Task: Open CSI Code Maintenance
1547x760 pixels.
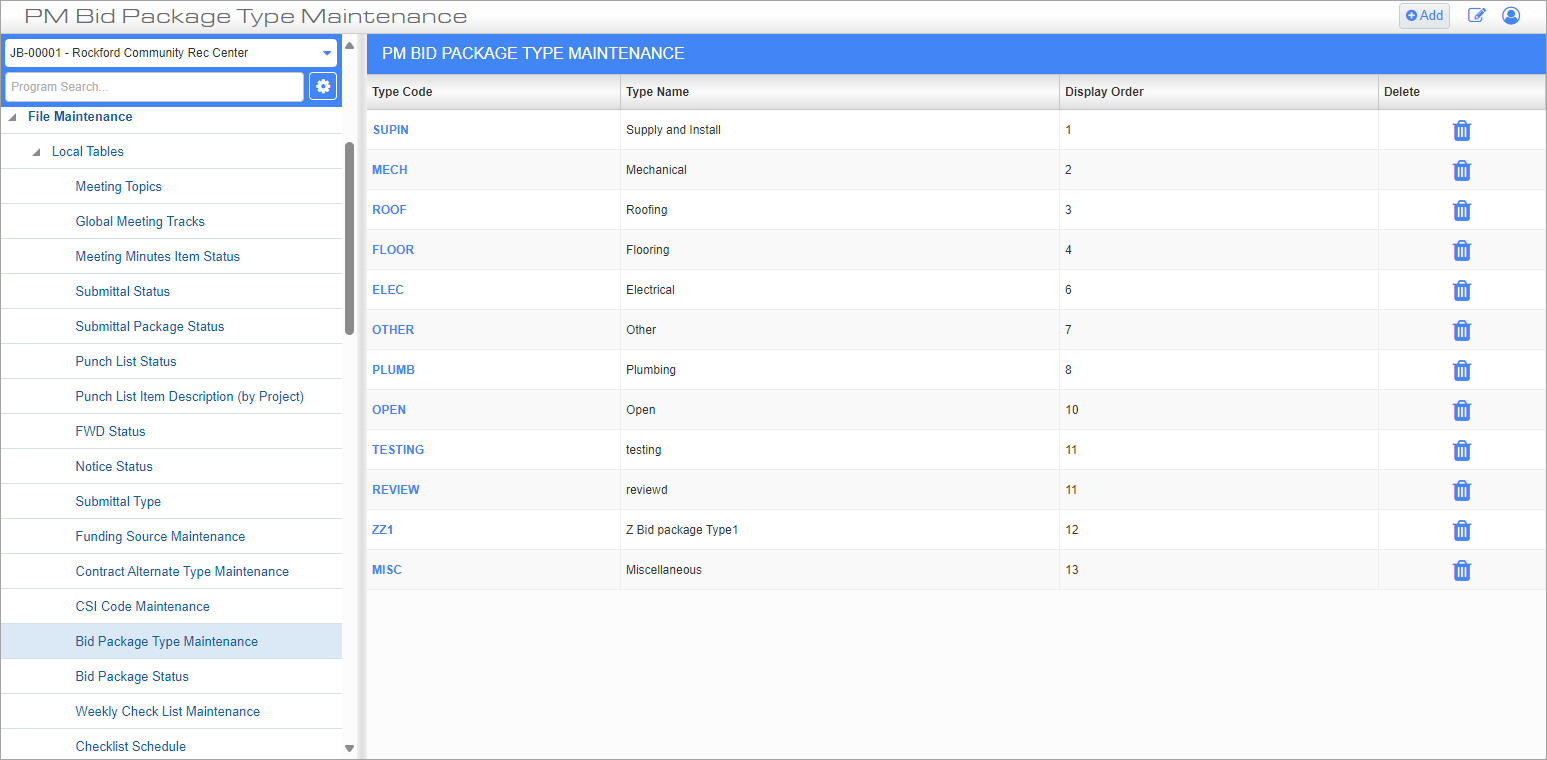Action: coord(143,607)
